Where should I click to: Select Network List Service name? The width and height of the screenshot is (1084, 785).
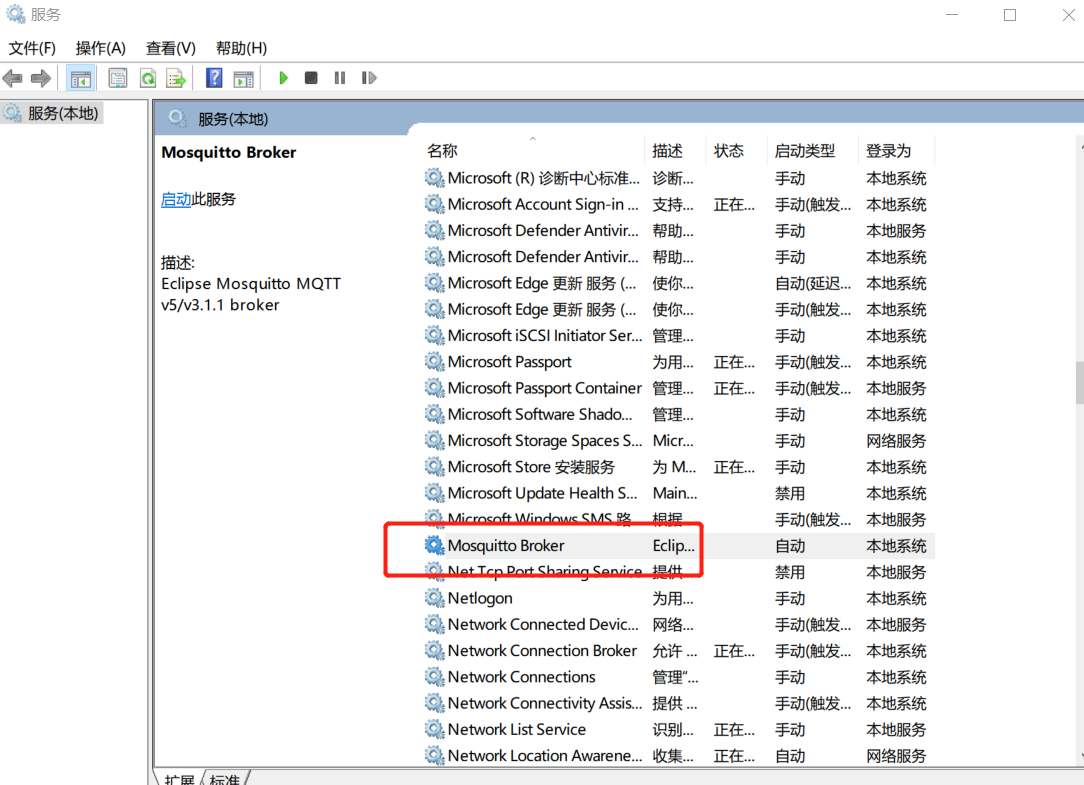[516, 730]
